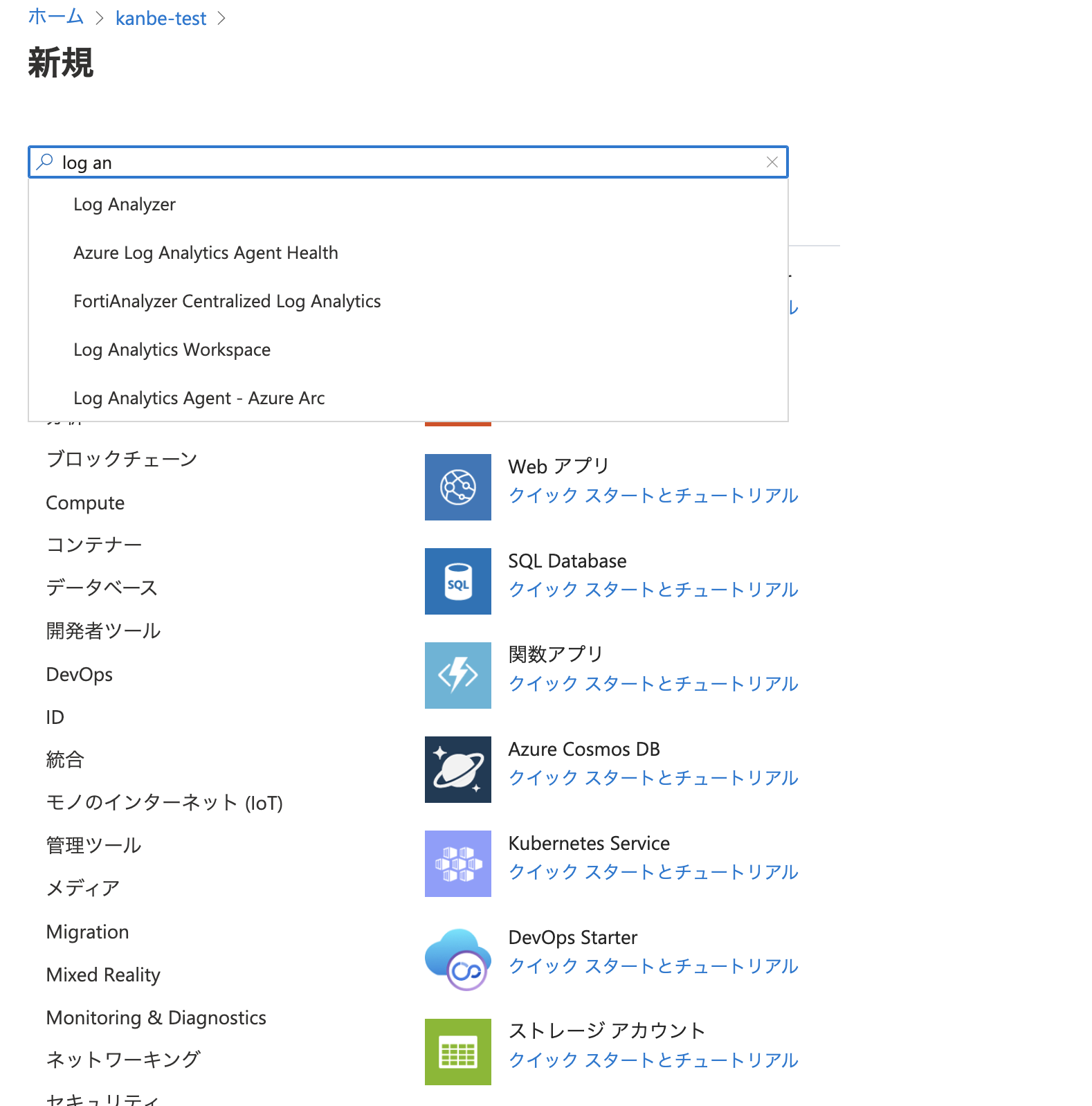
Task: Open Compute category
Action: point(85,503)
